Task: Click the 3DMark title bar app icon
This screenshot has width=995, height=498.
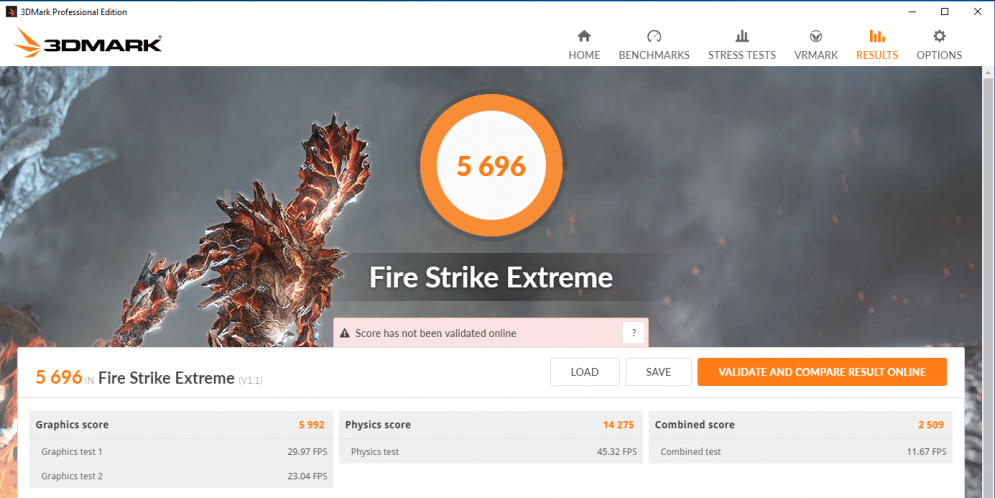Action: tap(11, 11)
